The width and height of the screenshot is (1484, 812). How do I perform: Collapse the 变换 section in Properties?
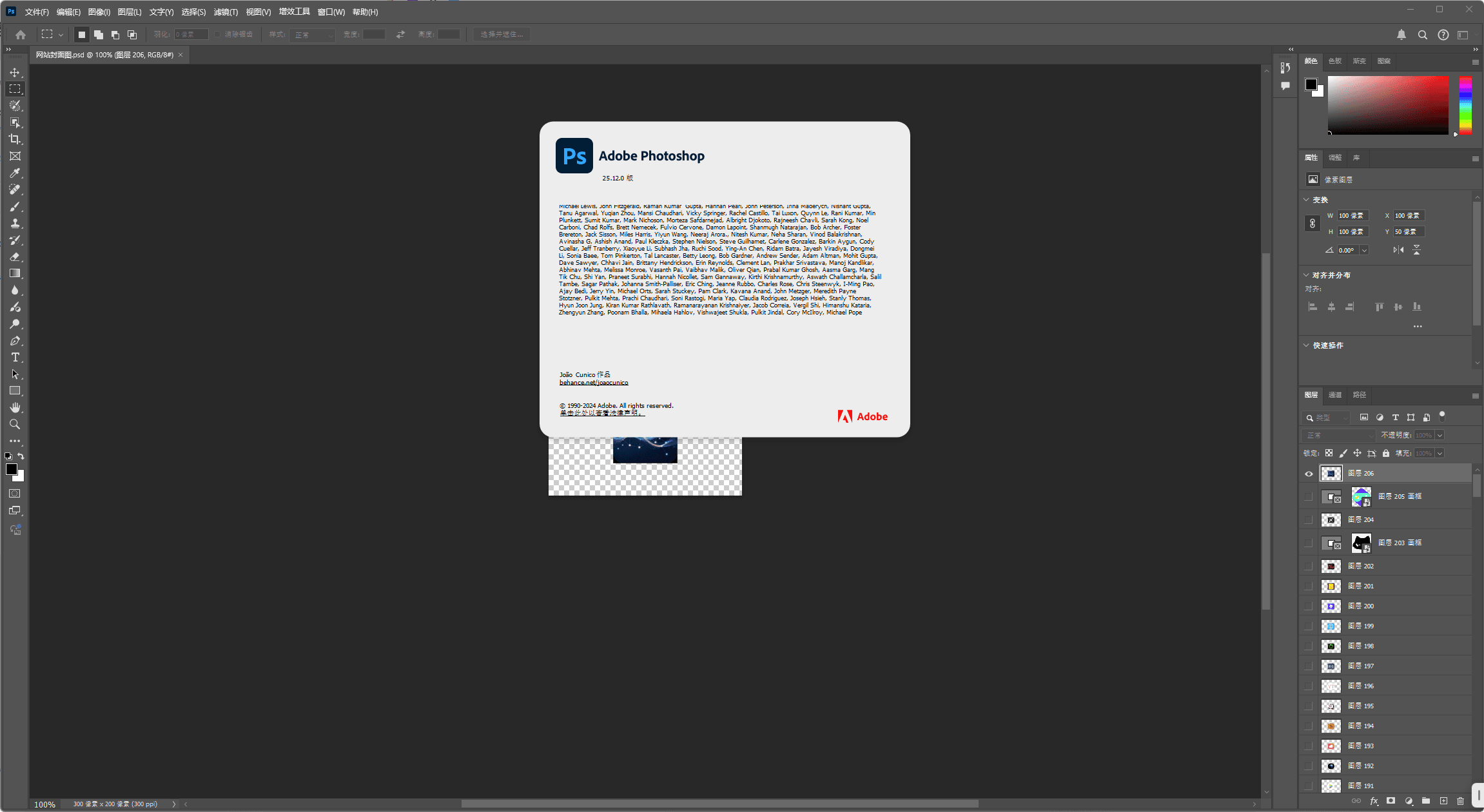(x=1307, y=200)
